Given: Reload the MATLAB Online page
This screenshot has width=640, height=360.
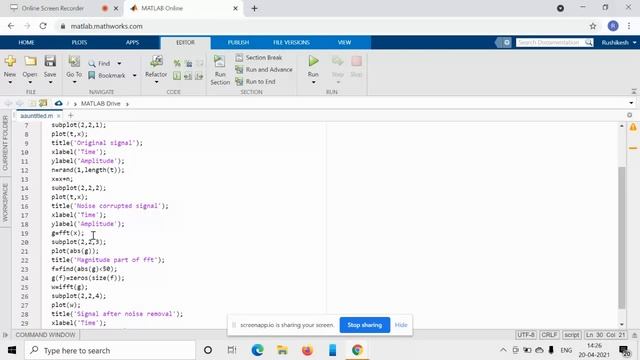Looking at the screenshot, I should coord(43,26).
